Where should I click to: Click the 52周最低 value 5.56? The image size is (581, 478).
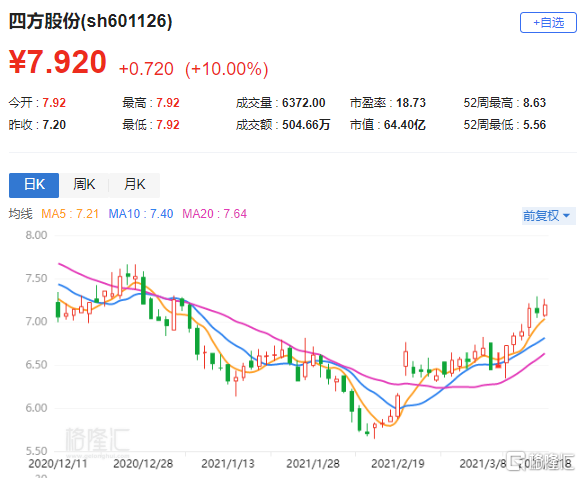tap(534, 125)
